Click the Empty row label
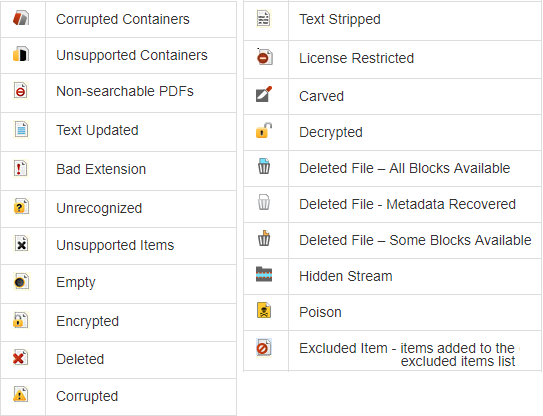The width and height of the screenshot is (543, 416). coord(76,283)
